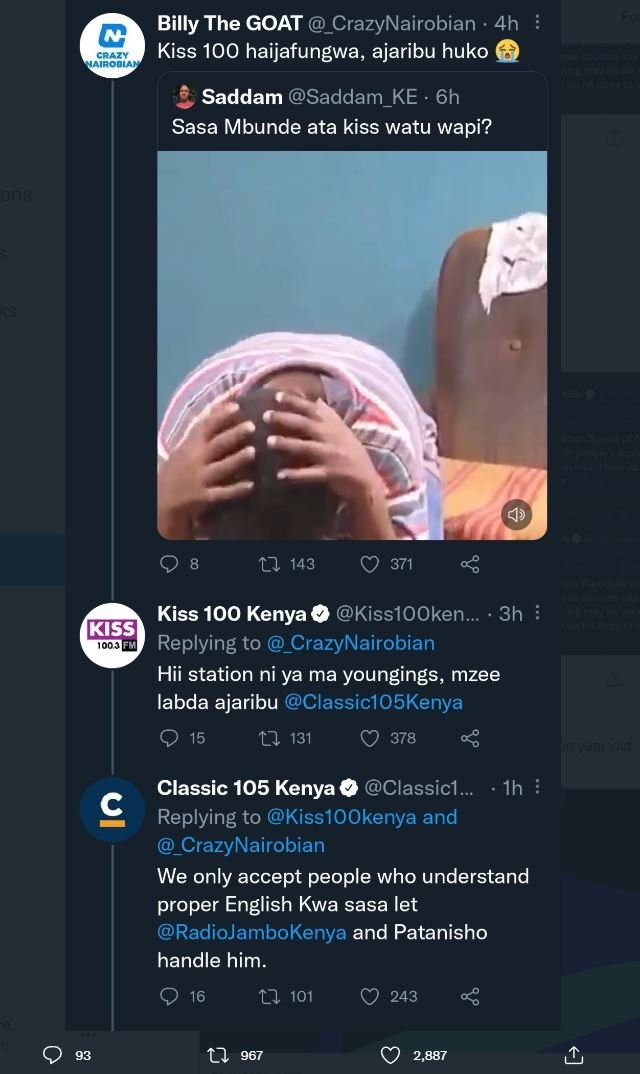The width and height of the screenshot is (640, 1074).
Task: Share Saddam's quoted tweet
Action: (468, 564)
